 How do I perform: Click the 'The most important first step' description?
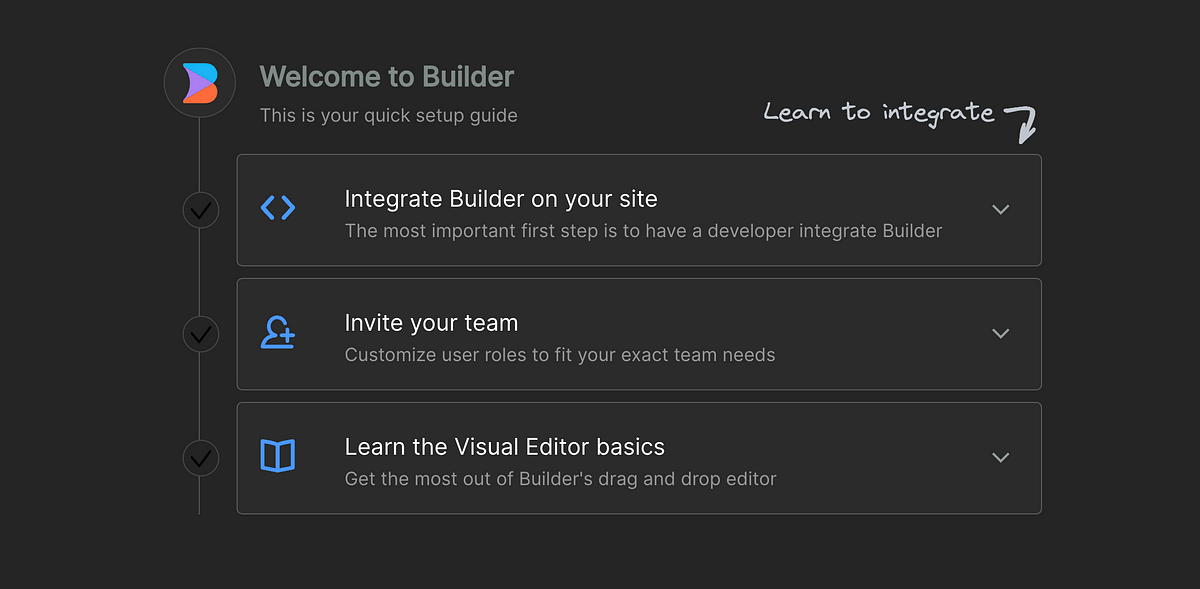tap(644, 231)
